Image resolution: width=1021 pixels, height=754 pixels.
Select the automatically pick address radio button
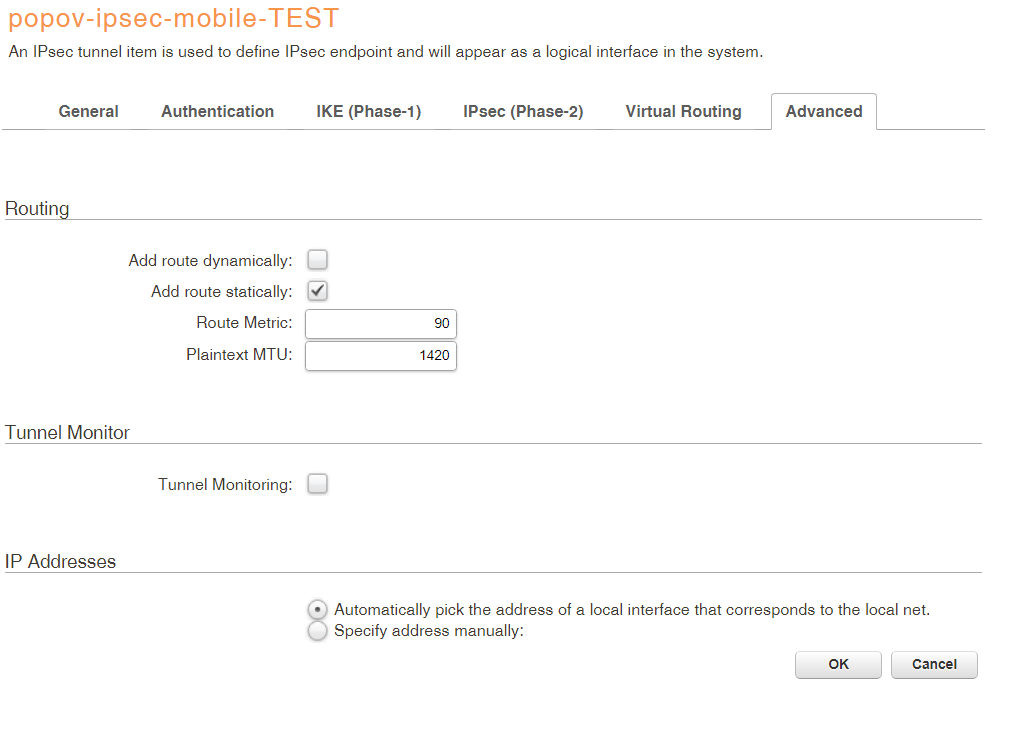coord(317,609)
